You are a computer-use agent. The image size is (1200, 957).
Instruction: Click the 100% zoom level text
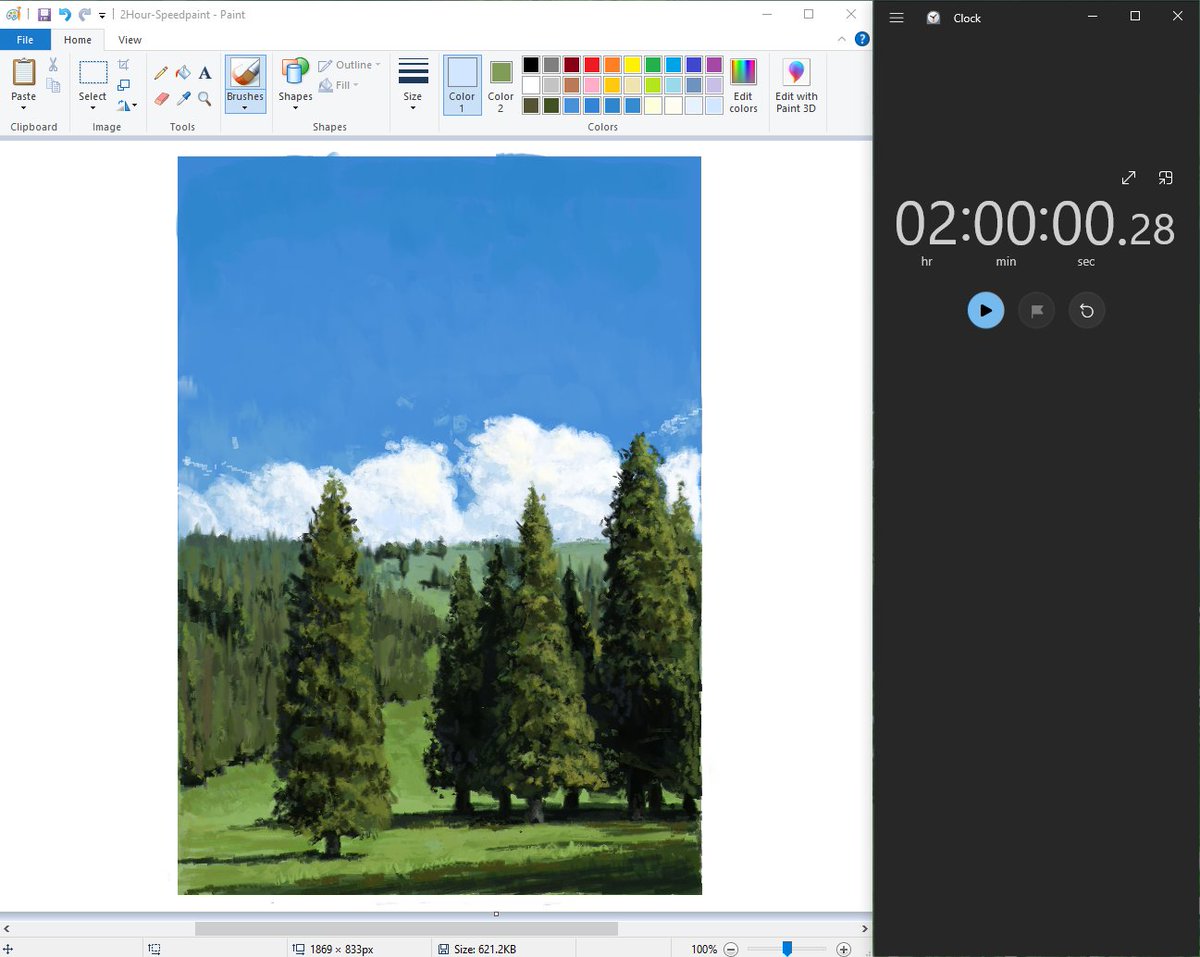(x=704, y=949)
